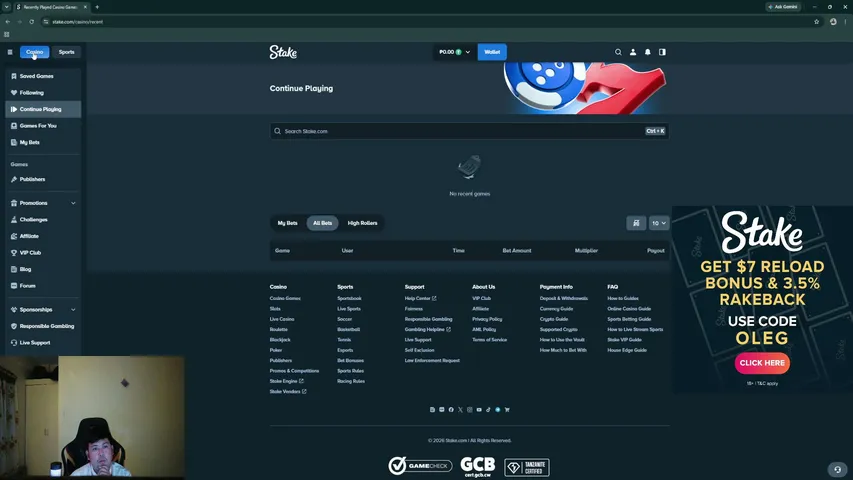Image resolution: width=853 pixels, height=480 pixels.
Task: Open browser tab list dropdown
Action: click(x=7, y=7)
